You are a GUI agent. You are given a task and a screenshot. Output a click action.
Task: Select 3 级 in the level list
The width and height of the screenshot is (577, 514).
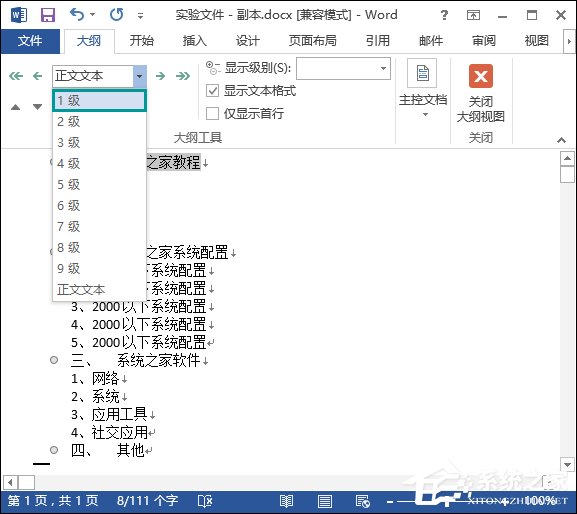point(99,142)
